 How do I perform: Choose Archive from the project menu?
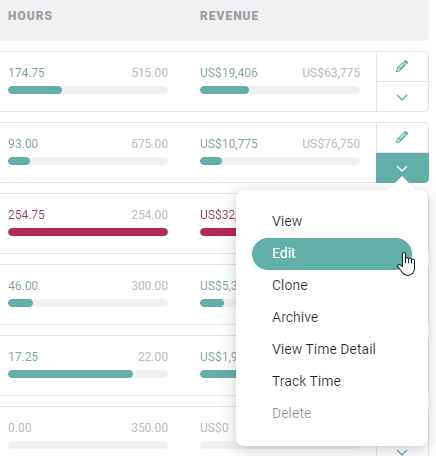295,317
